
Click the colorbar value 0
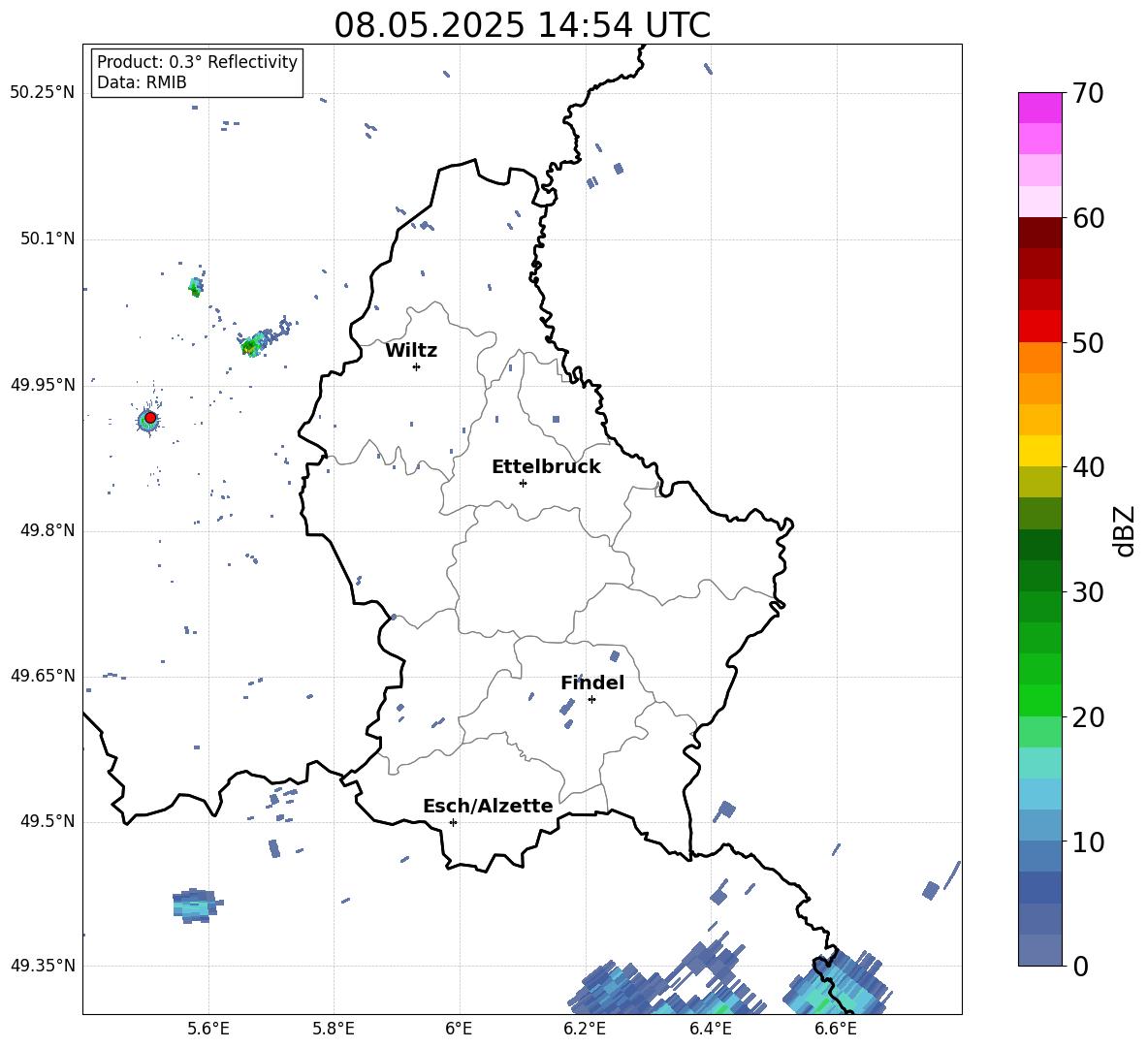(1080, 966)
